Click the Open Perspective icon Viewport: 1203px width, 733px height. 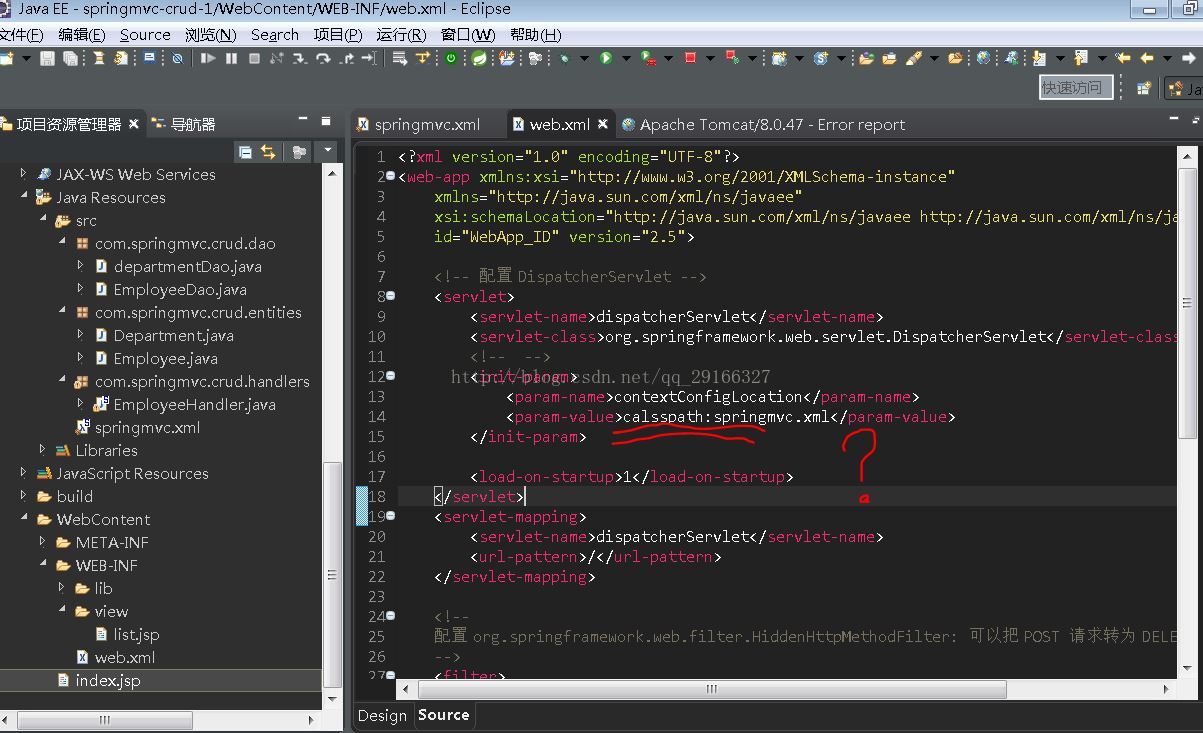[x=1144, y=88]
